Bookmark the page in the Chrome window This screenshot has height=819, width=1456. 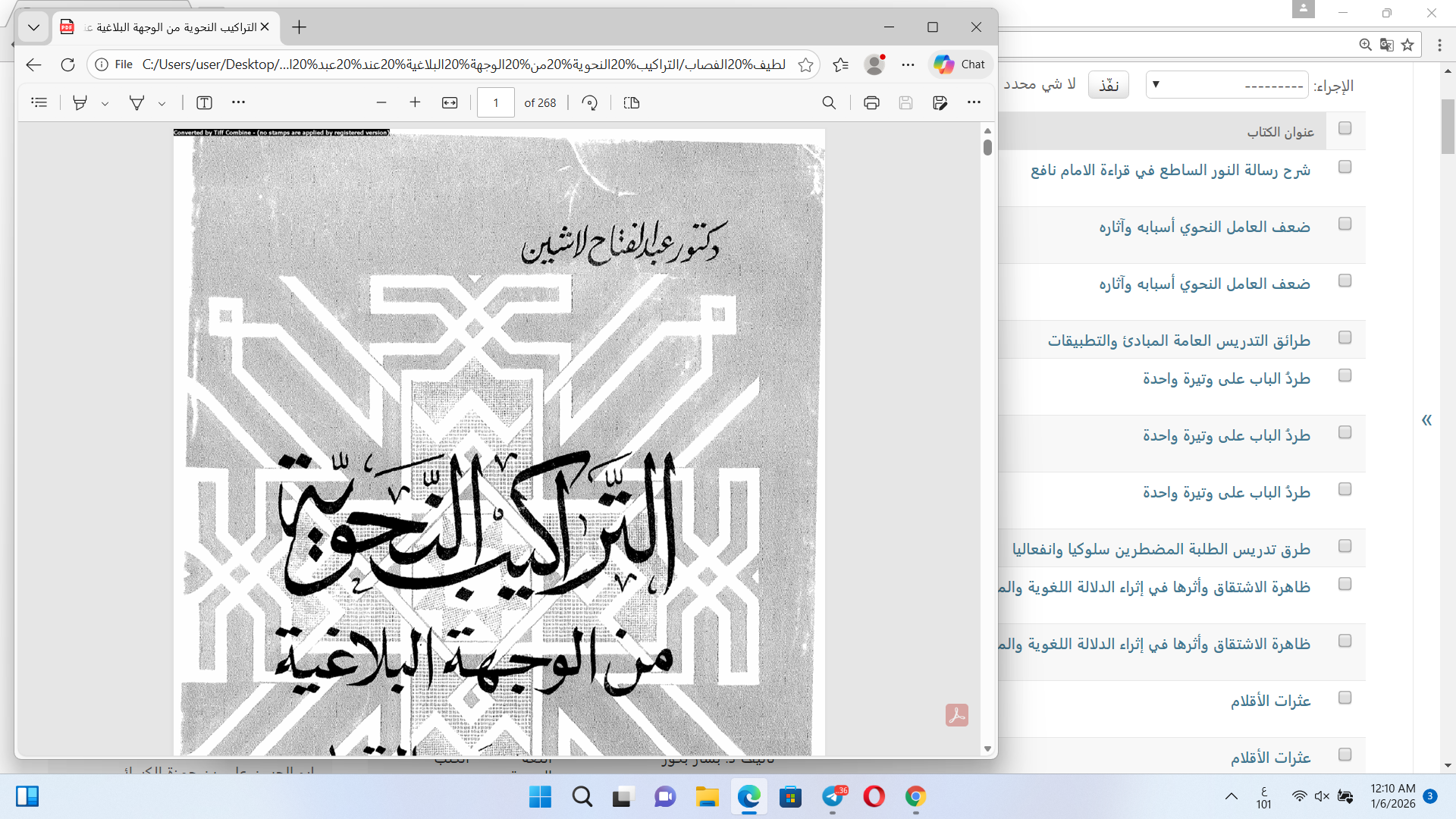pyautogui.click(x=1407, y=45)
